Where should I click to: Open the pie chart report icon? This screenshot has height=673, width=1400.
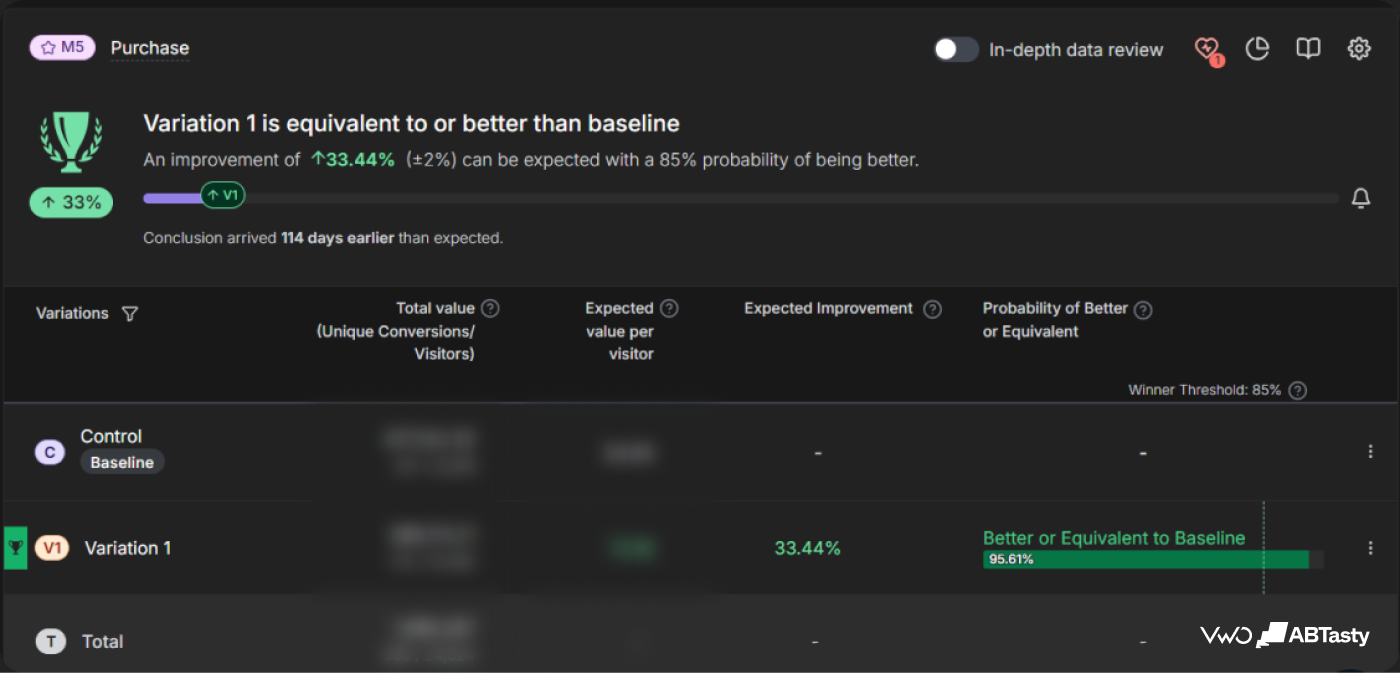[1257, 48]
